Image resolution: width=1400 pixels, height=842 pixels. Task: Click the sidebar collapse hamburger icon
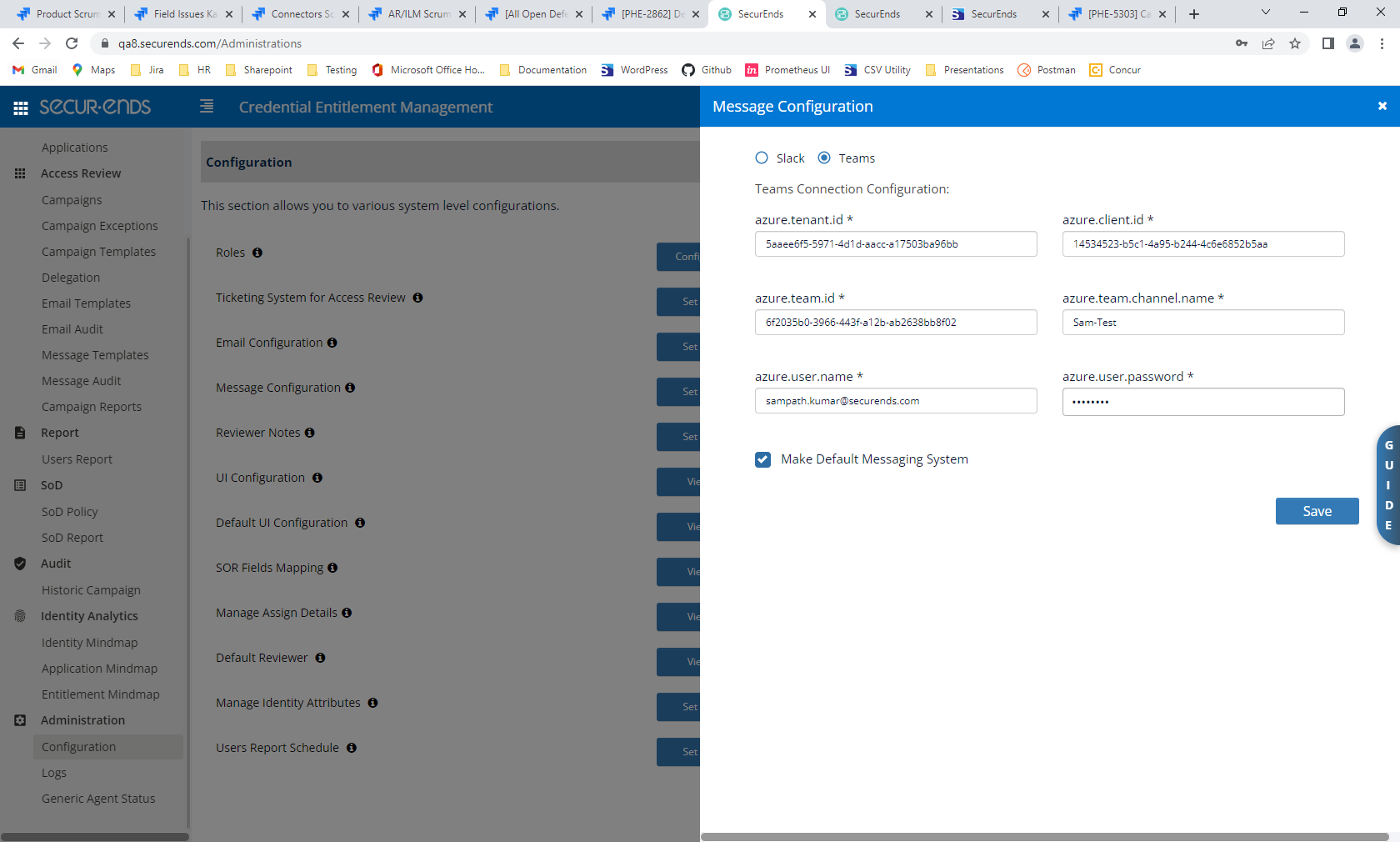tap(206, 107)
